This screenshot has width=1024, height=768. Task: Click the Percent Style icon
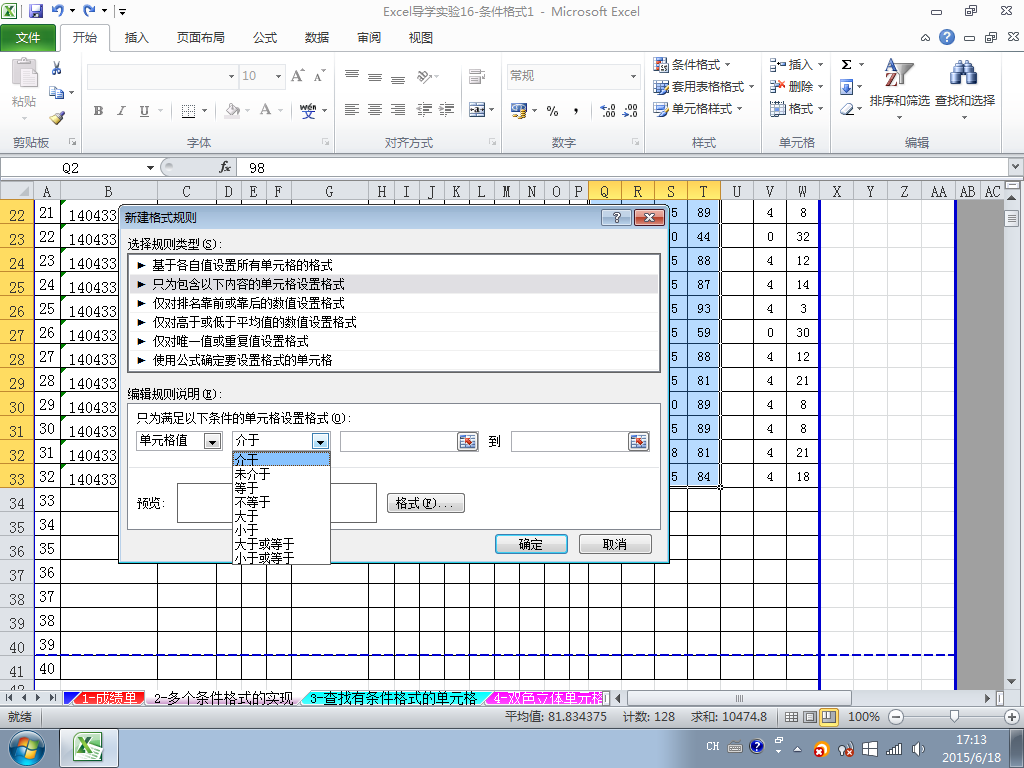[x=552, y=110]
